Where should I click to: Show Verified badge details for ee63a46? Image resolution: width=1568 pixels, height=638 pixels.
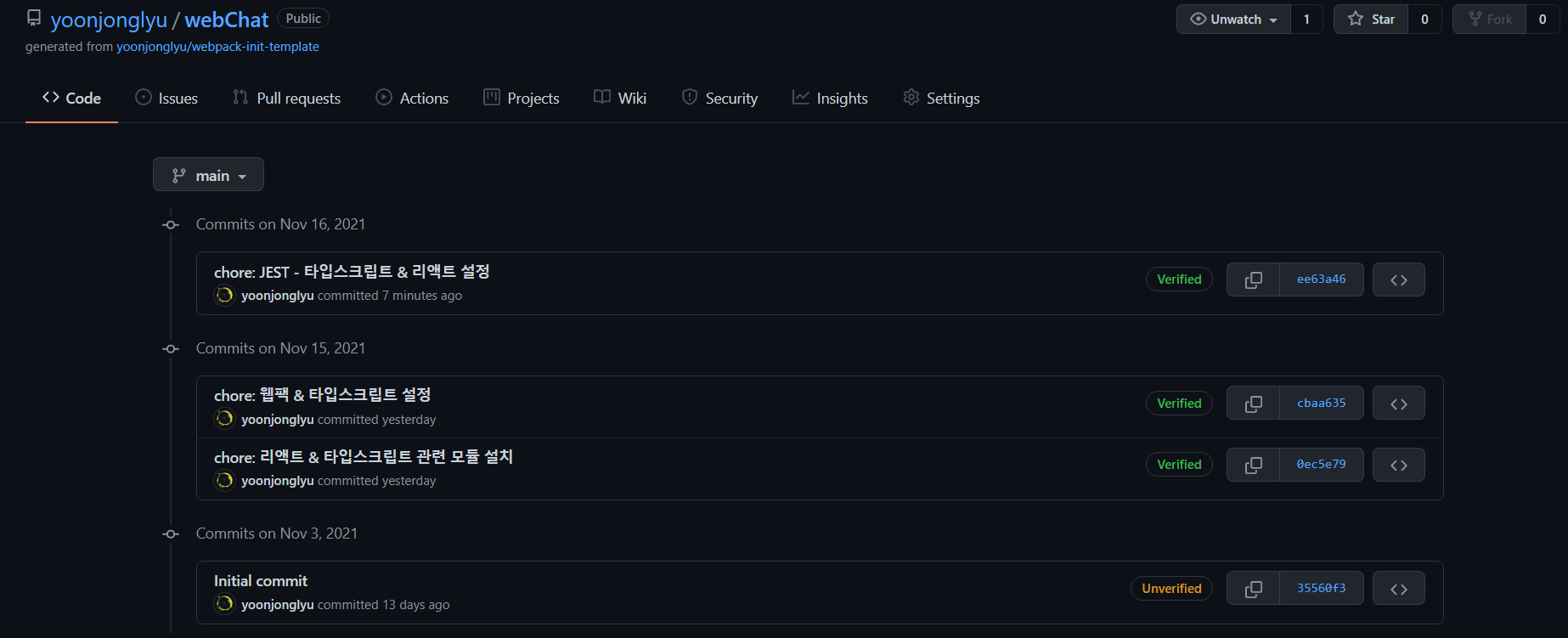coord(1179,279)
